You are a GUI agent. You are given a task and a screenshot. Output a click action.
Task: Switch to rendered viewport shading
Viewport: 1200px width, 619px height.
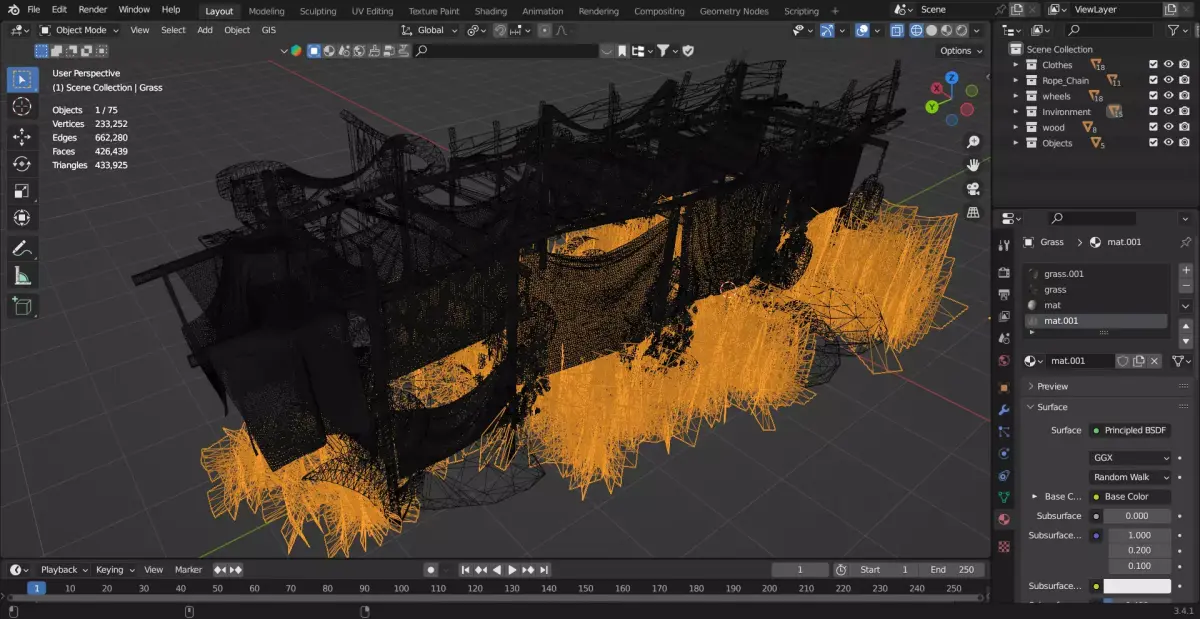pyautogui.click(x=961, y=31)
